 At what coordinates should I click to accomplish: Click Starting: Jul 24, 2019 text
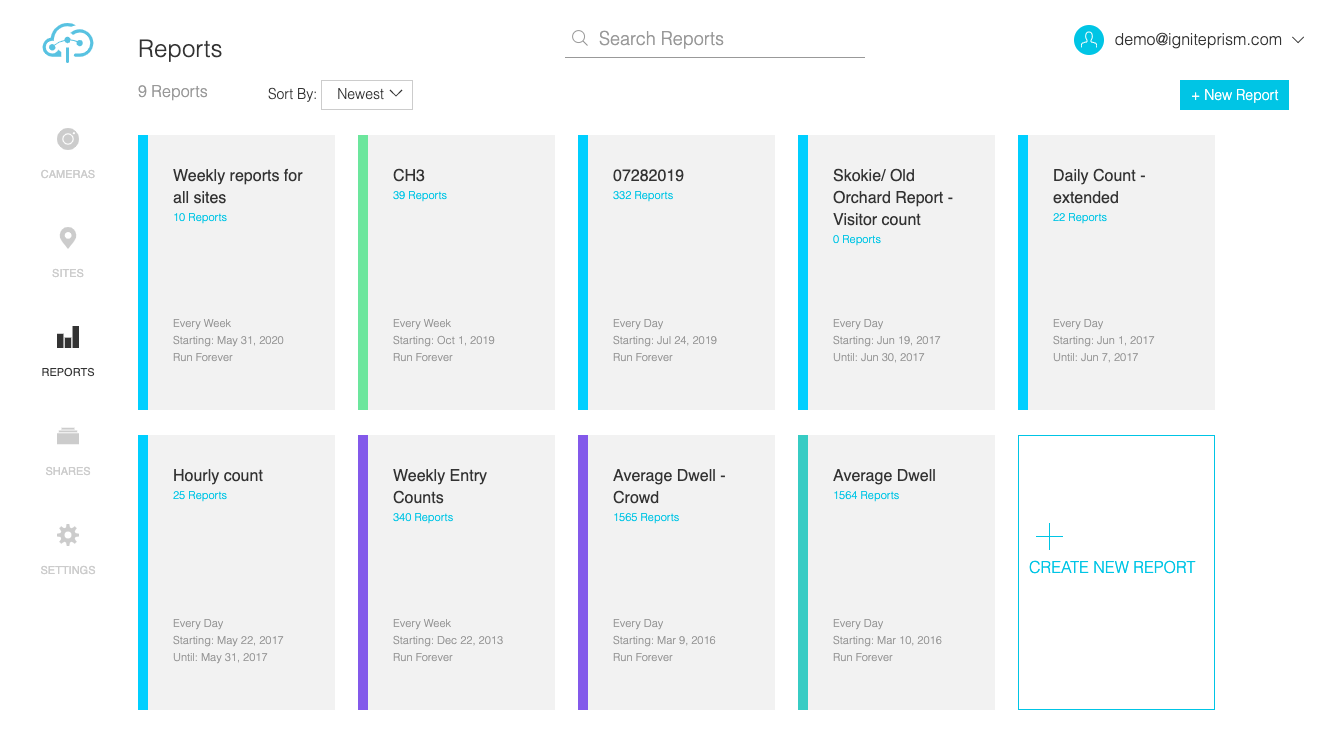[665, 340]
